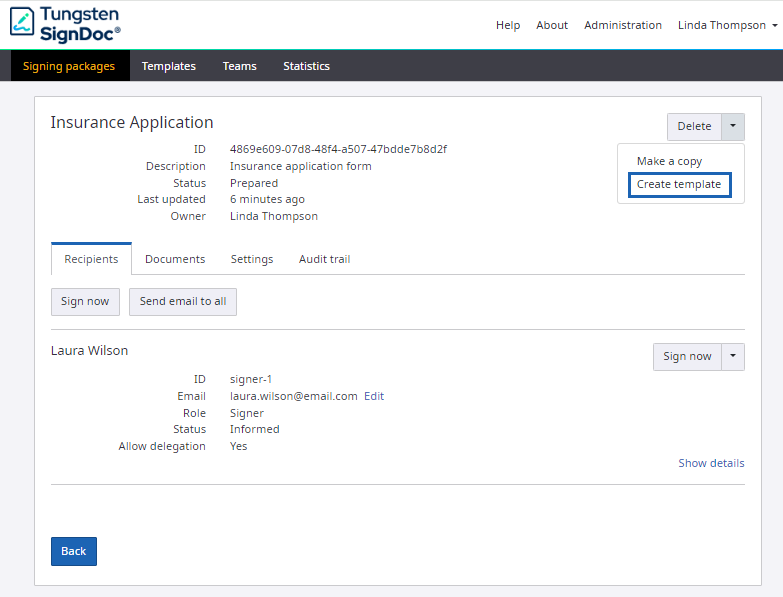Select the Signing packages tab
The image size is (783, 597).
coord(69,66)
